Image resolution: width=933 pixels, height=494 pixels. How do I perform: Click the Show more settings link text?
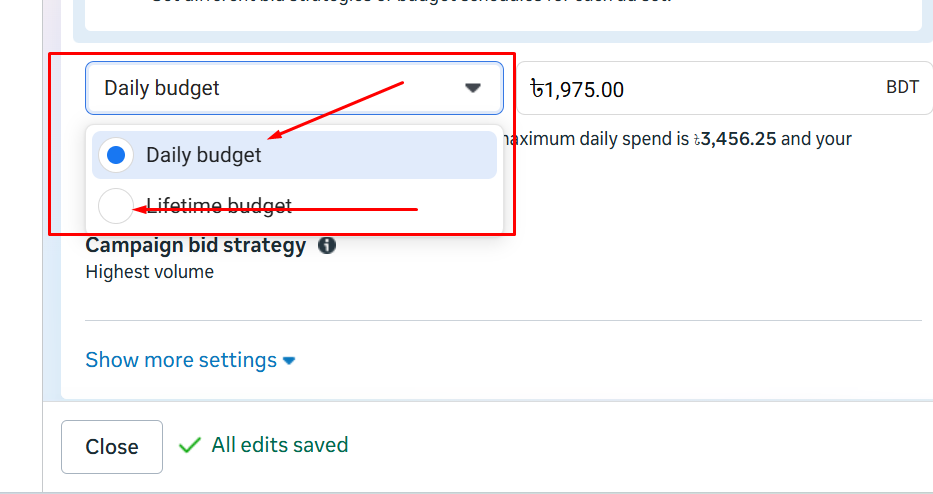click(181, 360)
